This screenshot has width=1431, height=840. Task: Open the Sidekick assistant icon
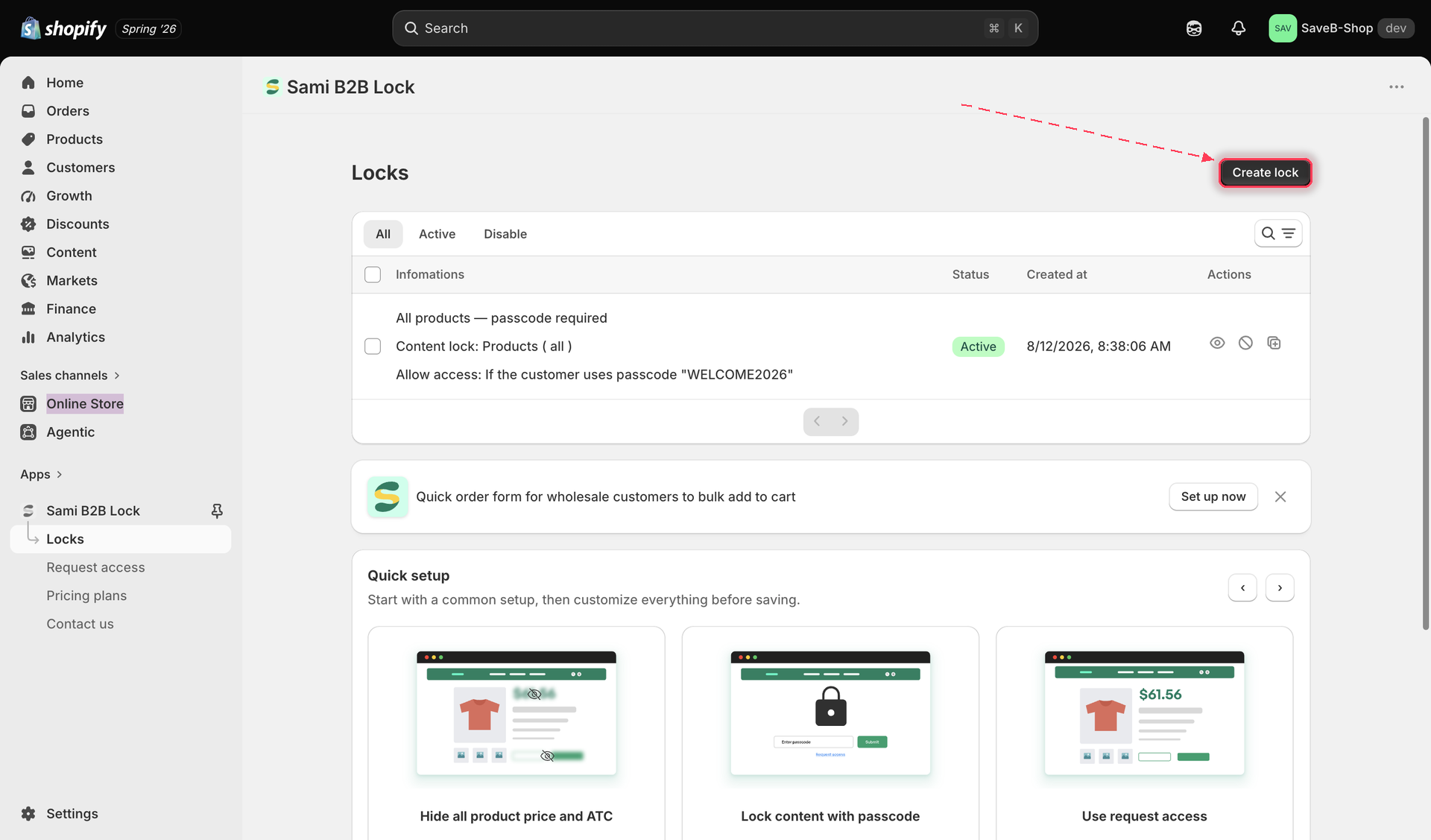1194,28
